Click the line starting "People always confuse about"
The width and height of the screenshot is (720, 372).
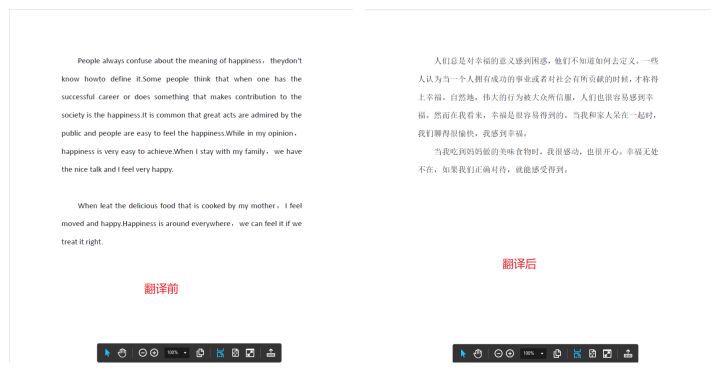click(190, 61)
